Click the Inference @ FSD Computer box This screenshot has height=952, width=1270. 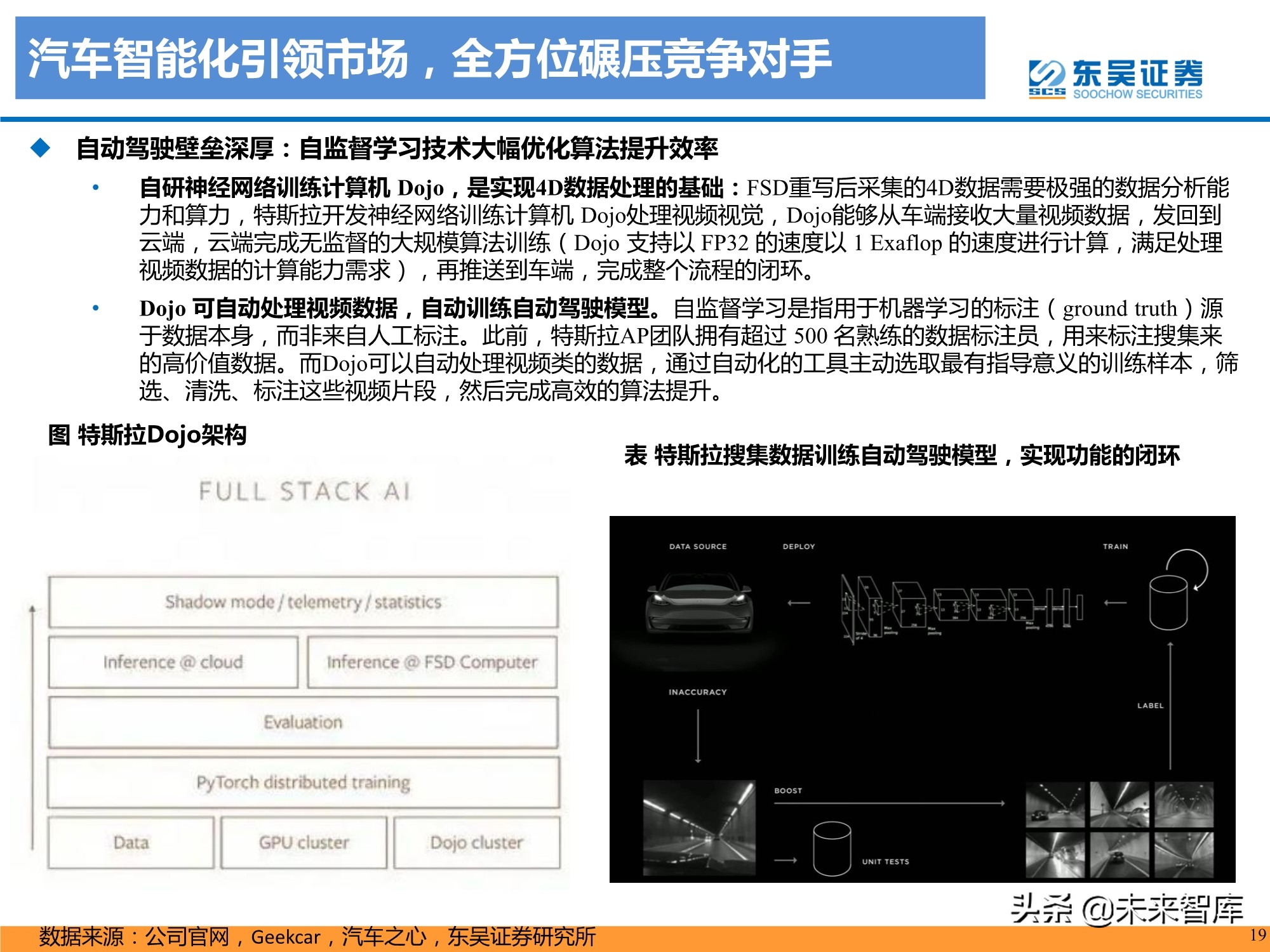point(432,661)
